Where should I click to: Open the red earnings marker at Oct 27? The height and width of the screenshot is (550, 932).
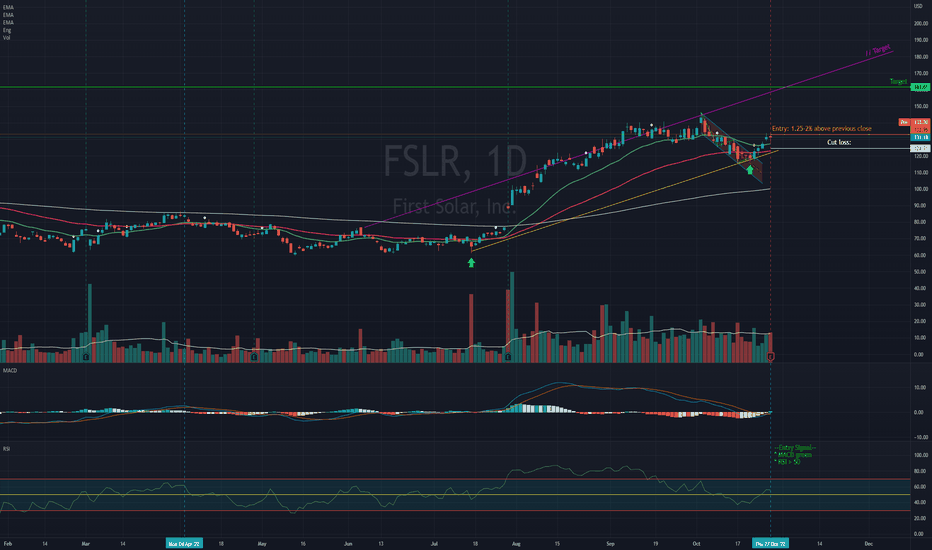coord(771,357)
